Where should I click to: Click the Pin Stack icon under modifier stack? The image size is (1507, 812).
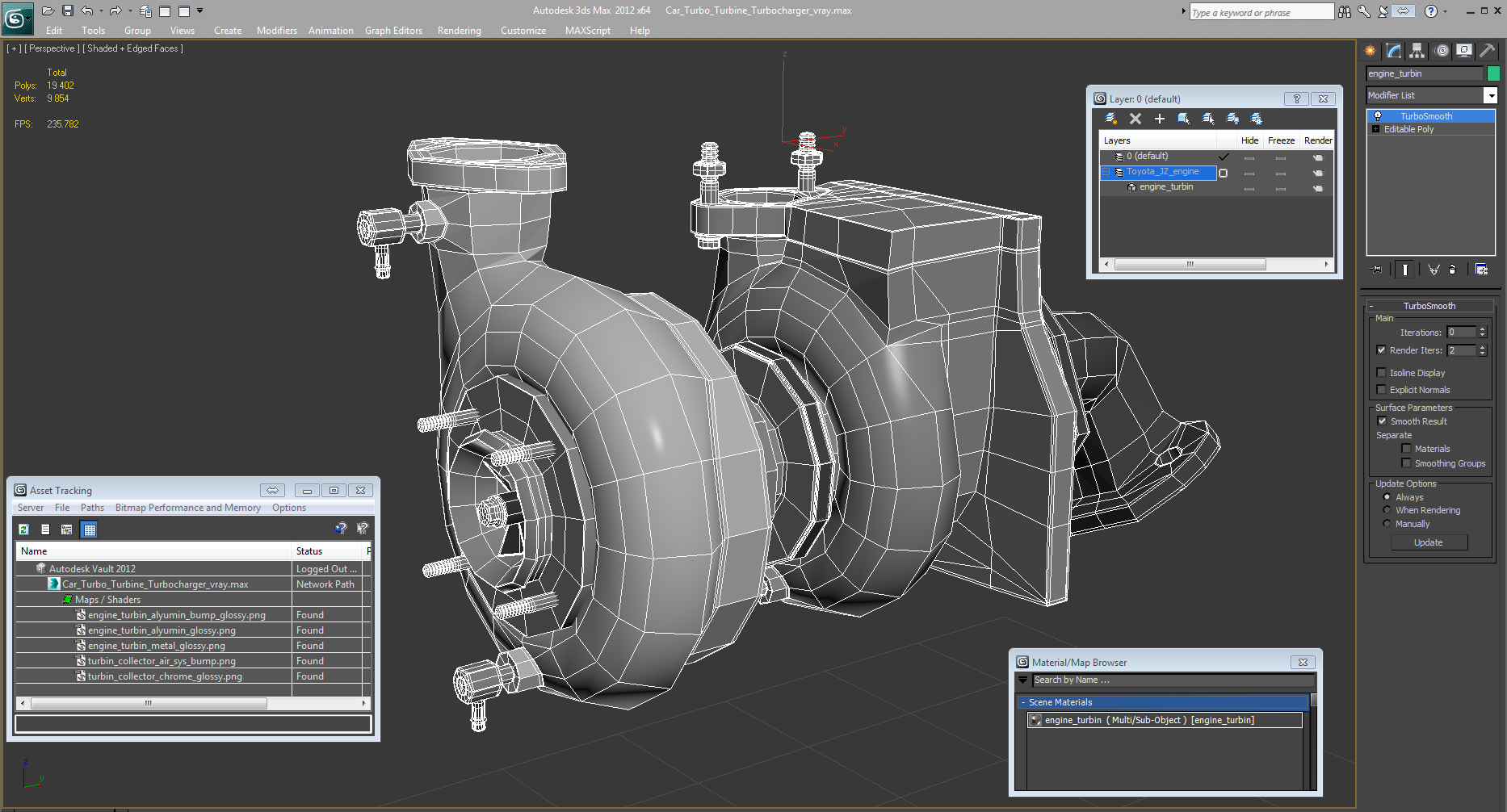[1377, 270]
